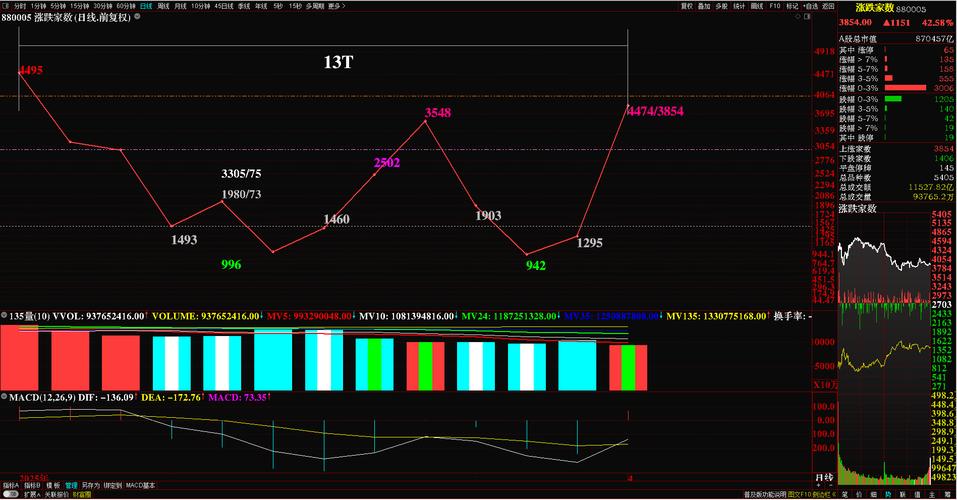This screenshot has width=957, height=500.
Task: Click 关联报价 related quotes
Action: pos(57,495)
